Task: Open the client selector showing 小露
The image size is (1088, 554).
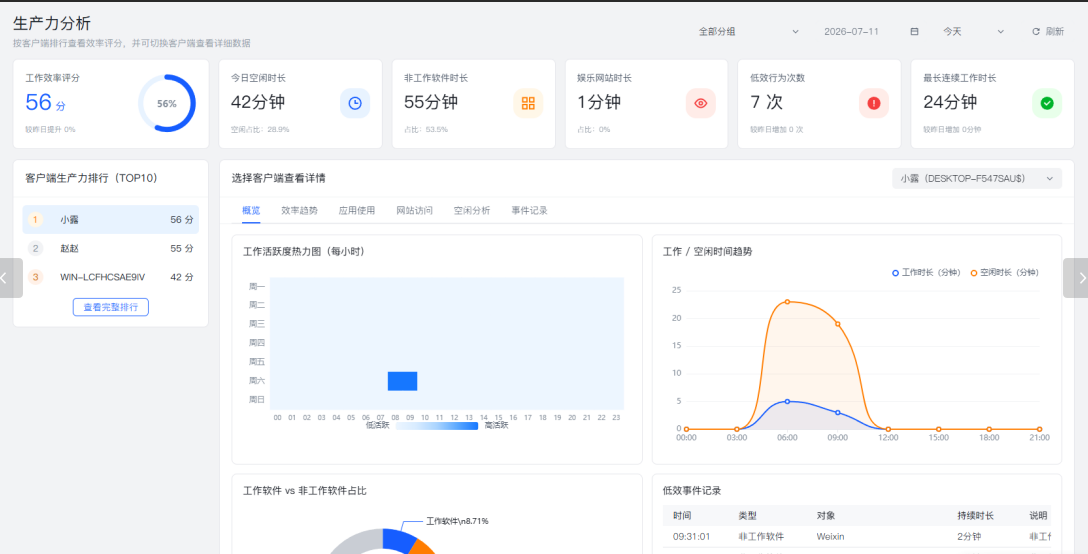Action: [x=977, y=178]
